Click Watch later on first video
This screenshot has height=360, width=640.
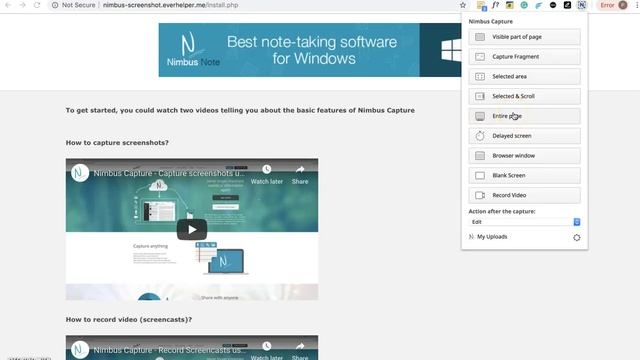click(267, 175)
